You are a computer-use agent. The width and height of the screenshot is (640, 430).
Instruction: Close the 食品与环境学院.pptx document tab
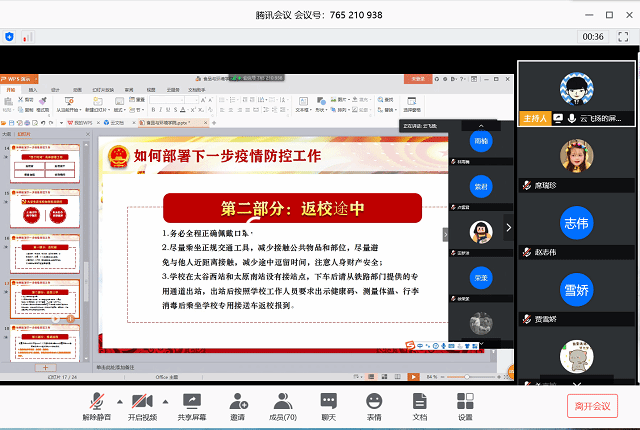[205, 122]
